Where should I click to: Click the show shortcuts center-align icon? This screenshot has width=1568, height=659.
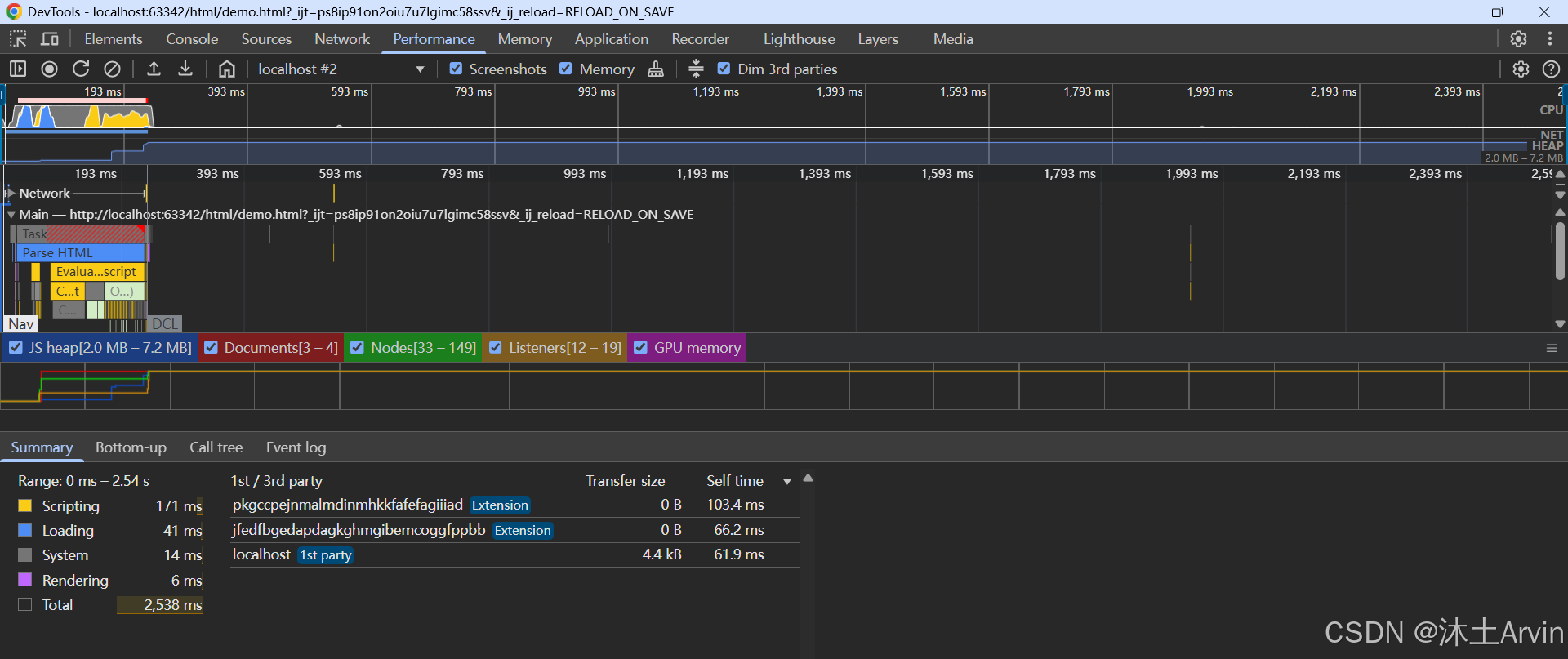pyautogui.click(x=696, y=69)
